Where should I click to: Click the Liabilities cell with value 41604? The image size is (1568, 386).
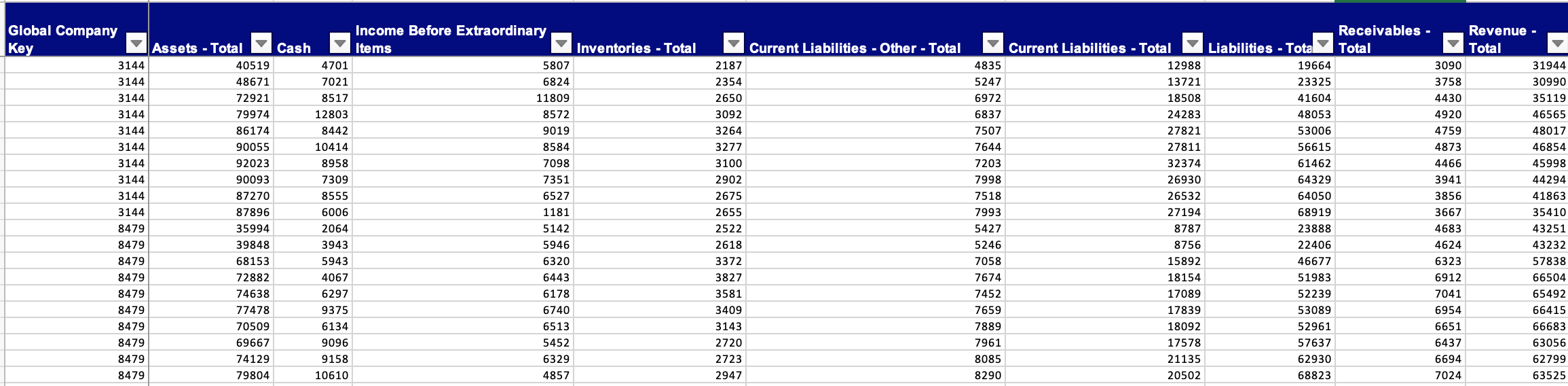[1270, 98]
